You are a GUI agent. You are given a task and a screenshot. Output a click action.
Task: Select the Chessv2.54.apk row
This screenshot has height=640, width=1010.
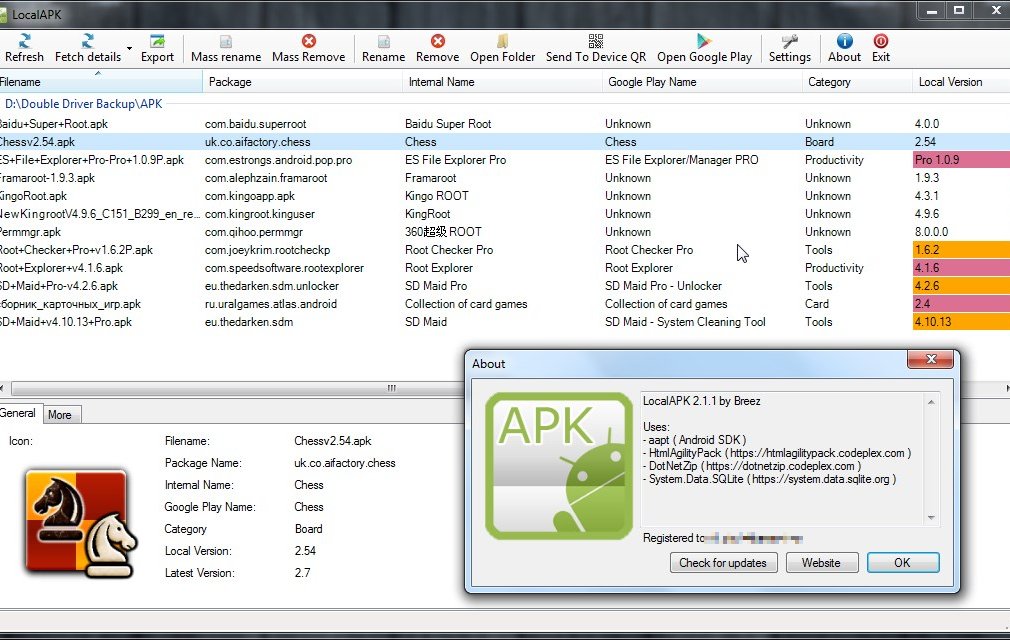click(x=505, y=142)
